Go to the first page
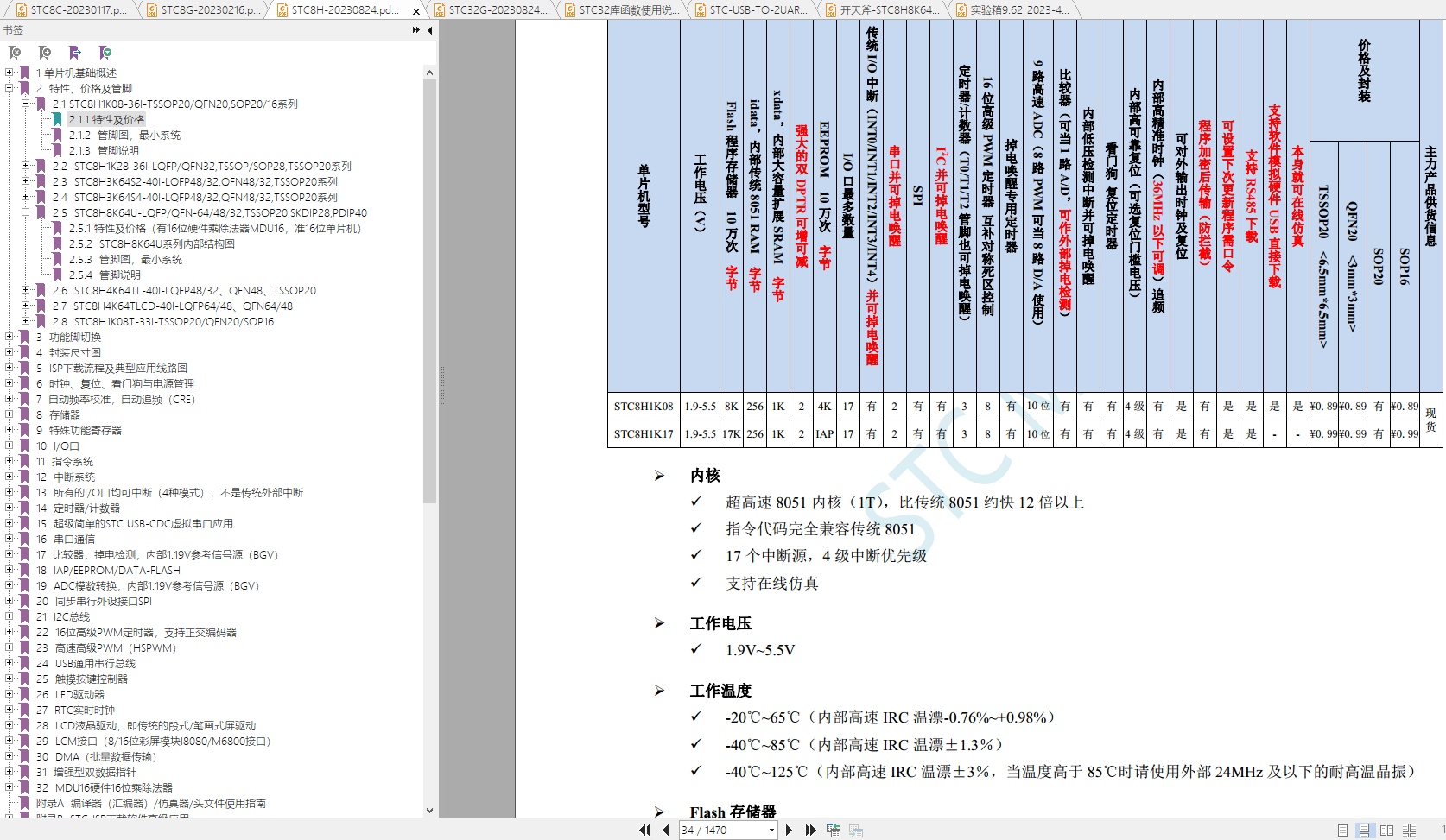The width and height of the screenshot is (1446, 840). [x=644, y=830]
